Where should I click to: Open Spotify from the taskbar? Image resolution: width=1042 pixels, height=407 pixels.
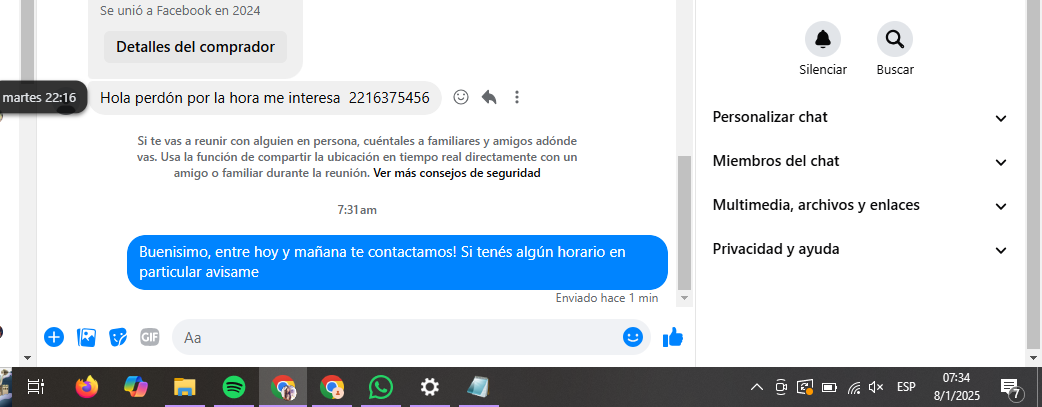234,386
